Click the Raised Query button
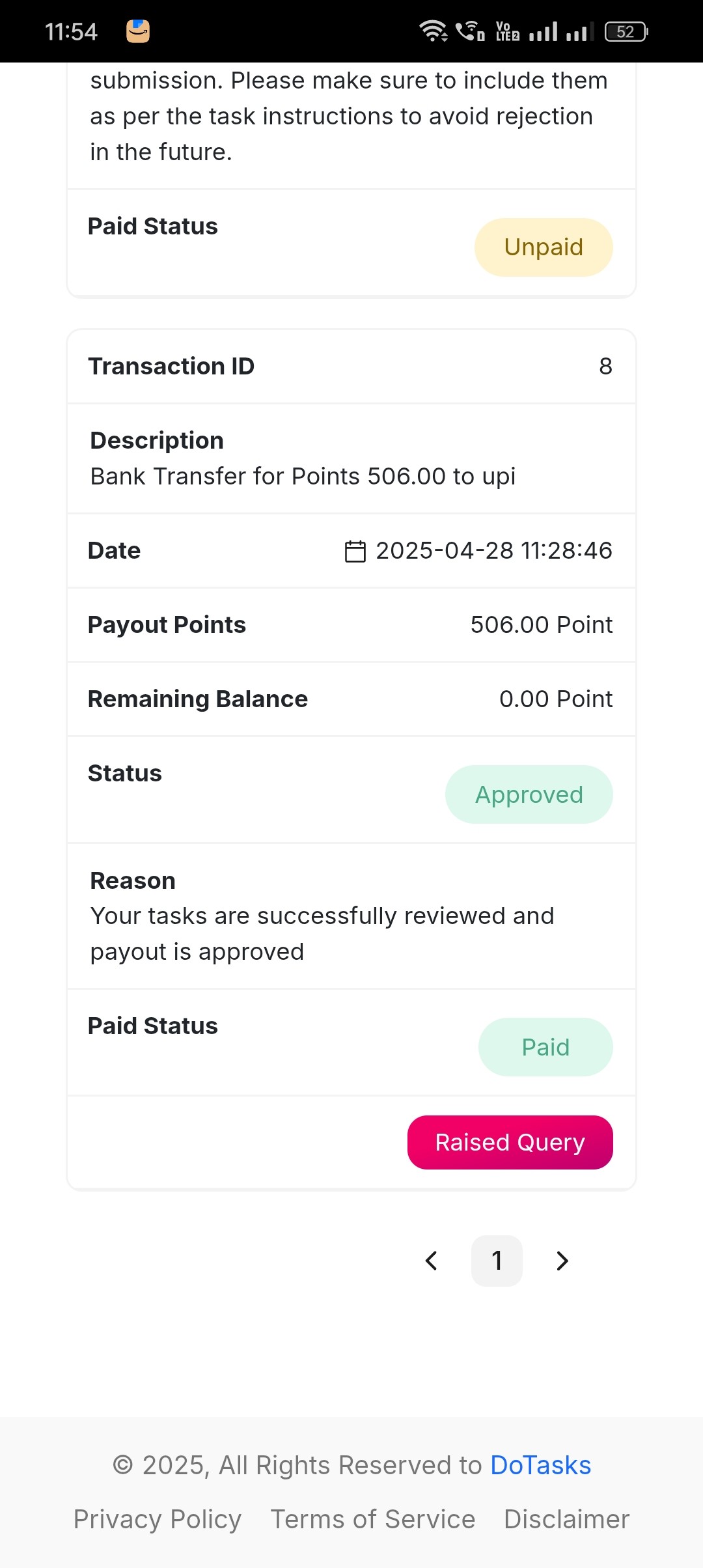The width and height of the screenshot is (703, 1568). 510,1142
